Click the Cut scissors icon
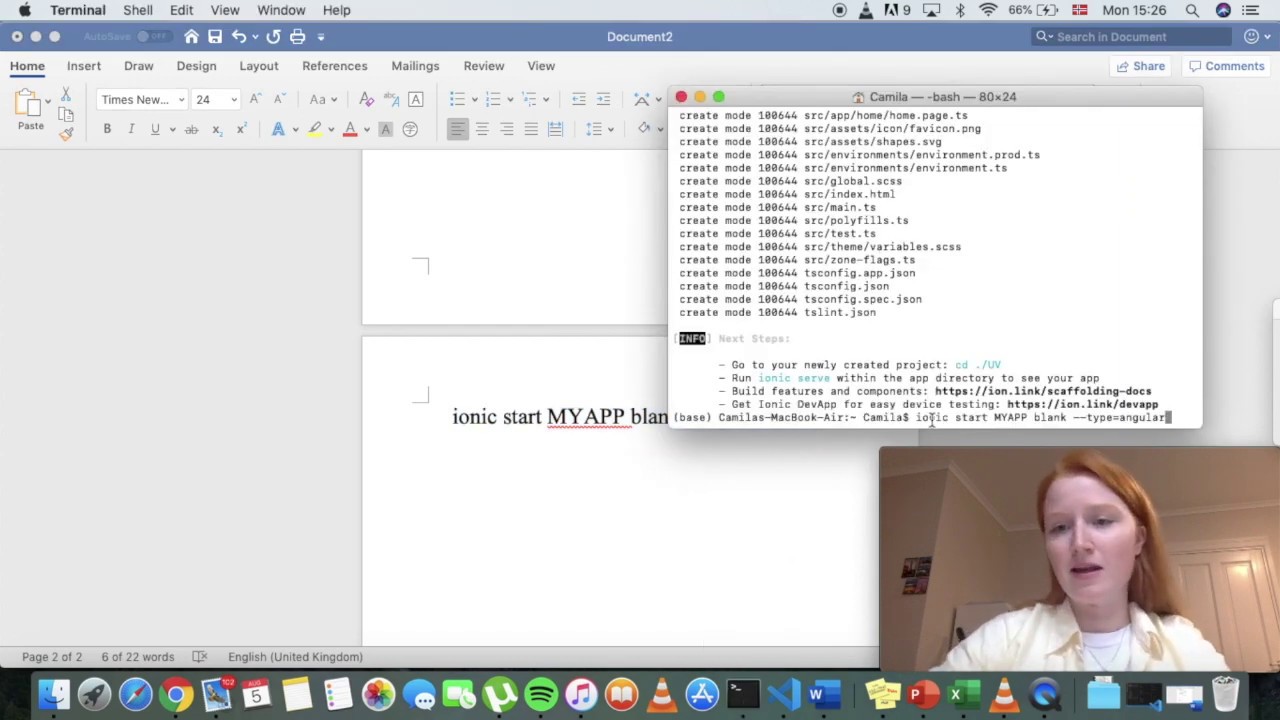1280x720 pixels. pos(66,95)
